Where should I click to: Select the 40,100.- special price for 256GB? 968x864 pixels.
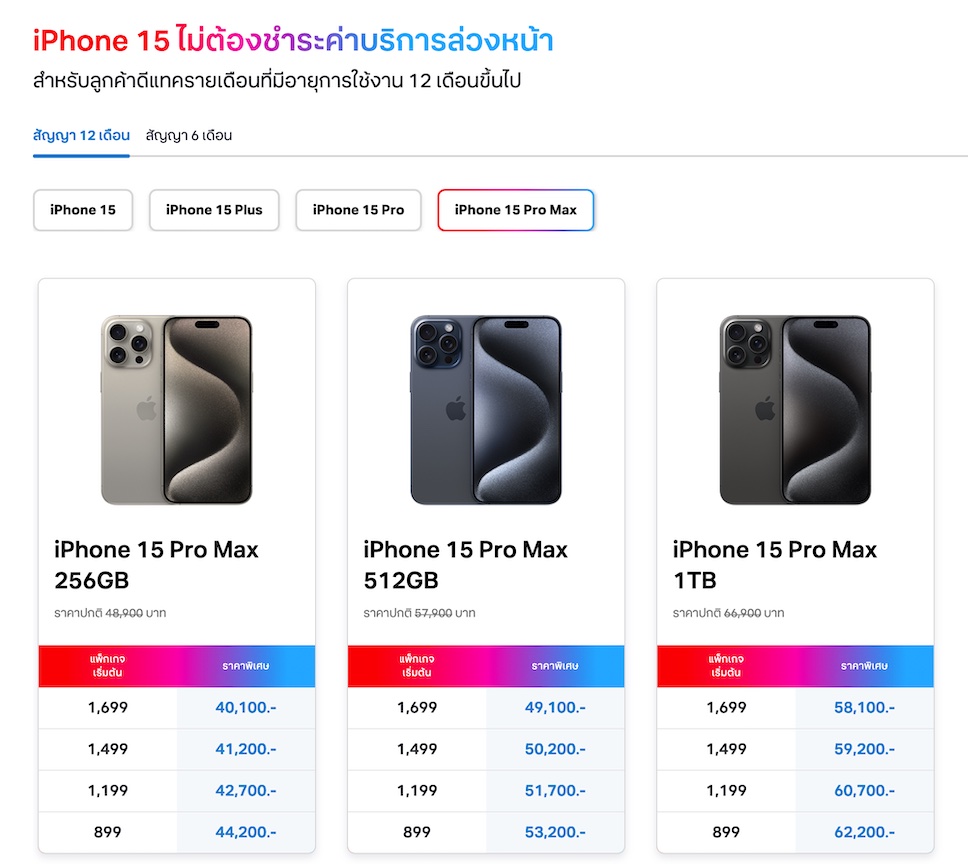[246, 708]
